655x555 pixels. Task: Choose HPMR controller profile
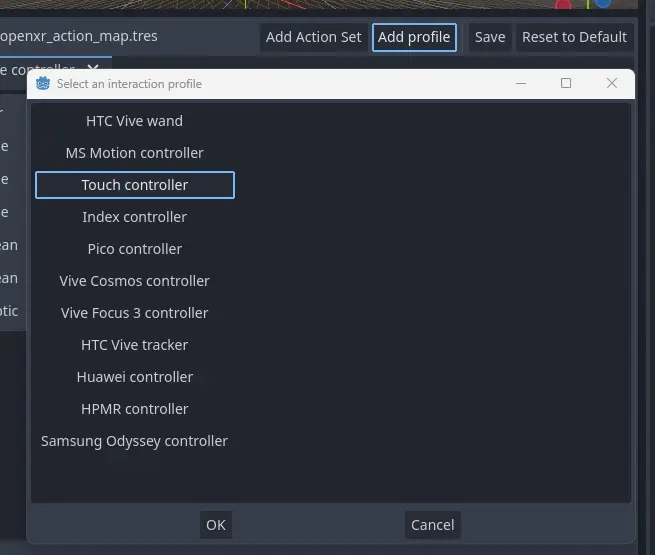pos(134,409)
